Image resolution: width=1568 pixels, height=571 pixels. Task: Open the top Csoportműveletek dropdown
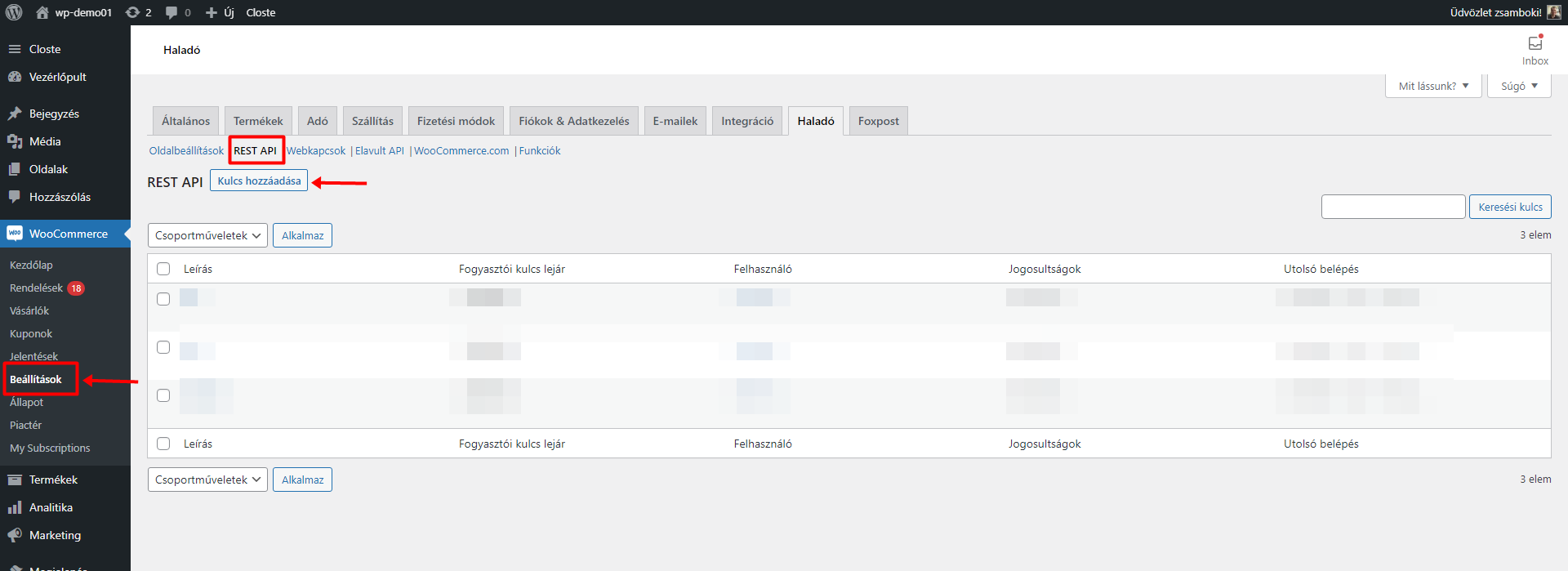[207, 235]
